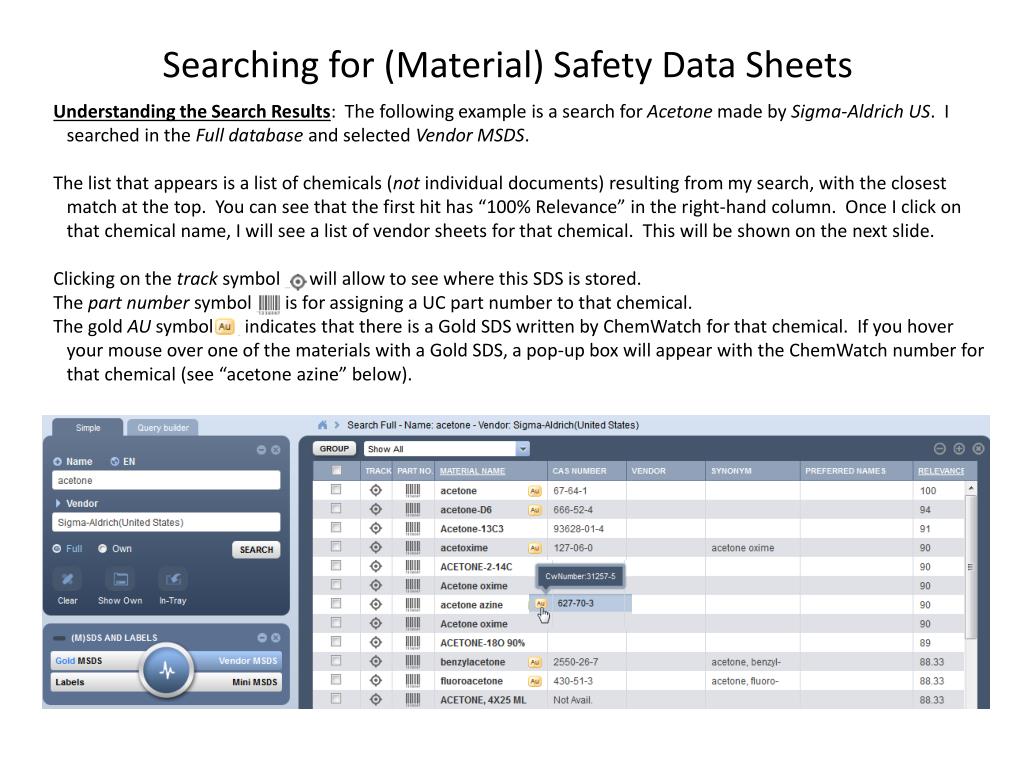This screenshot has height=768, width=1024.
Task: Check the box for Acetone-13C3
Action: 336,527
